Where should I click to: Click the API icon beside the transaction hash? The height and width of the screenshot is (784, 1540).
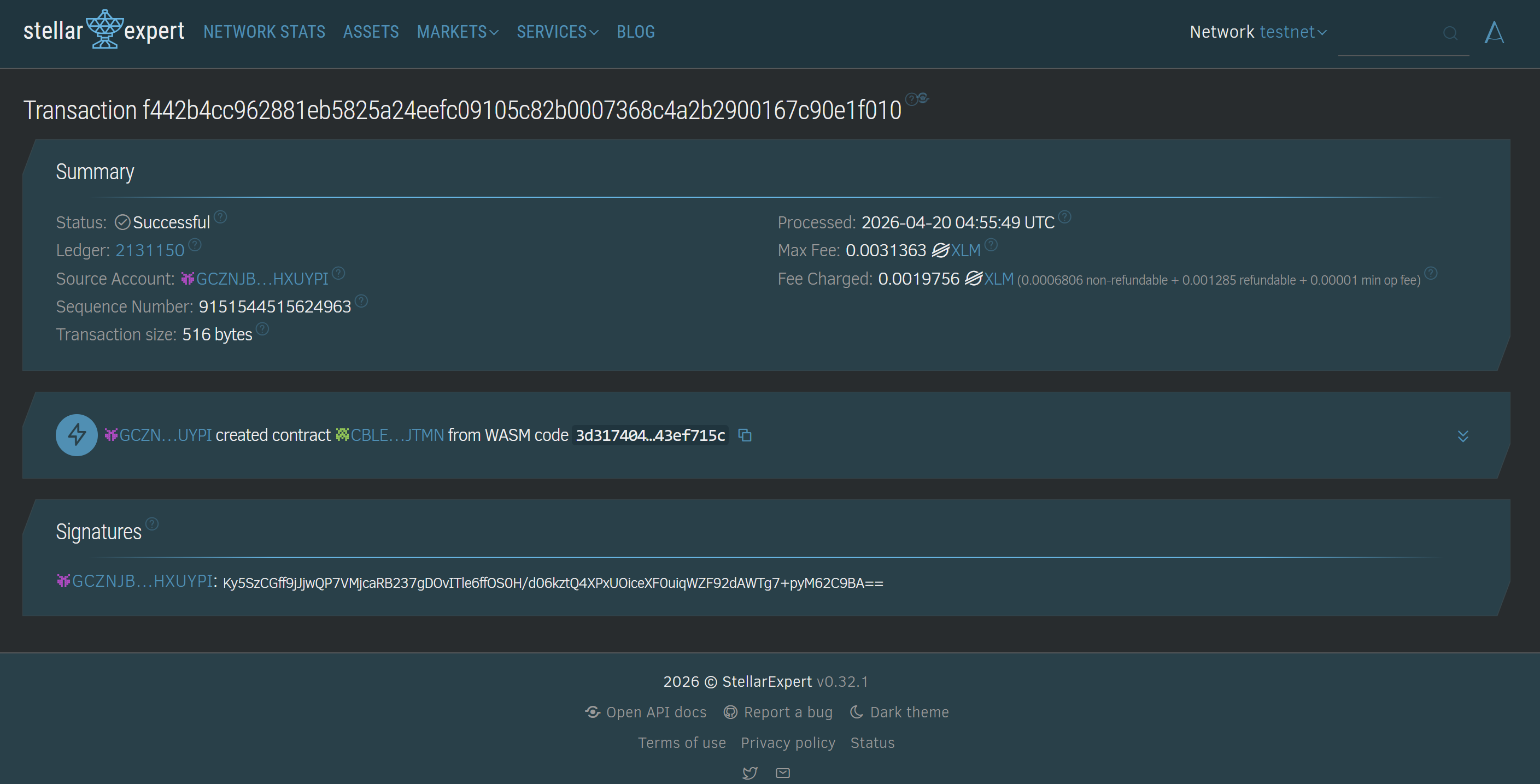click(924, 98)
